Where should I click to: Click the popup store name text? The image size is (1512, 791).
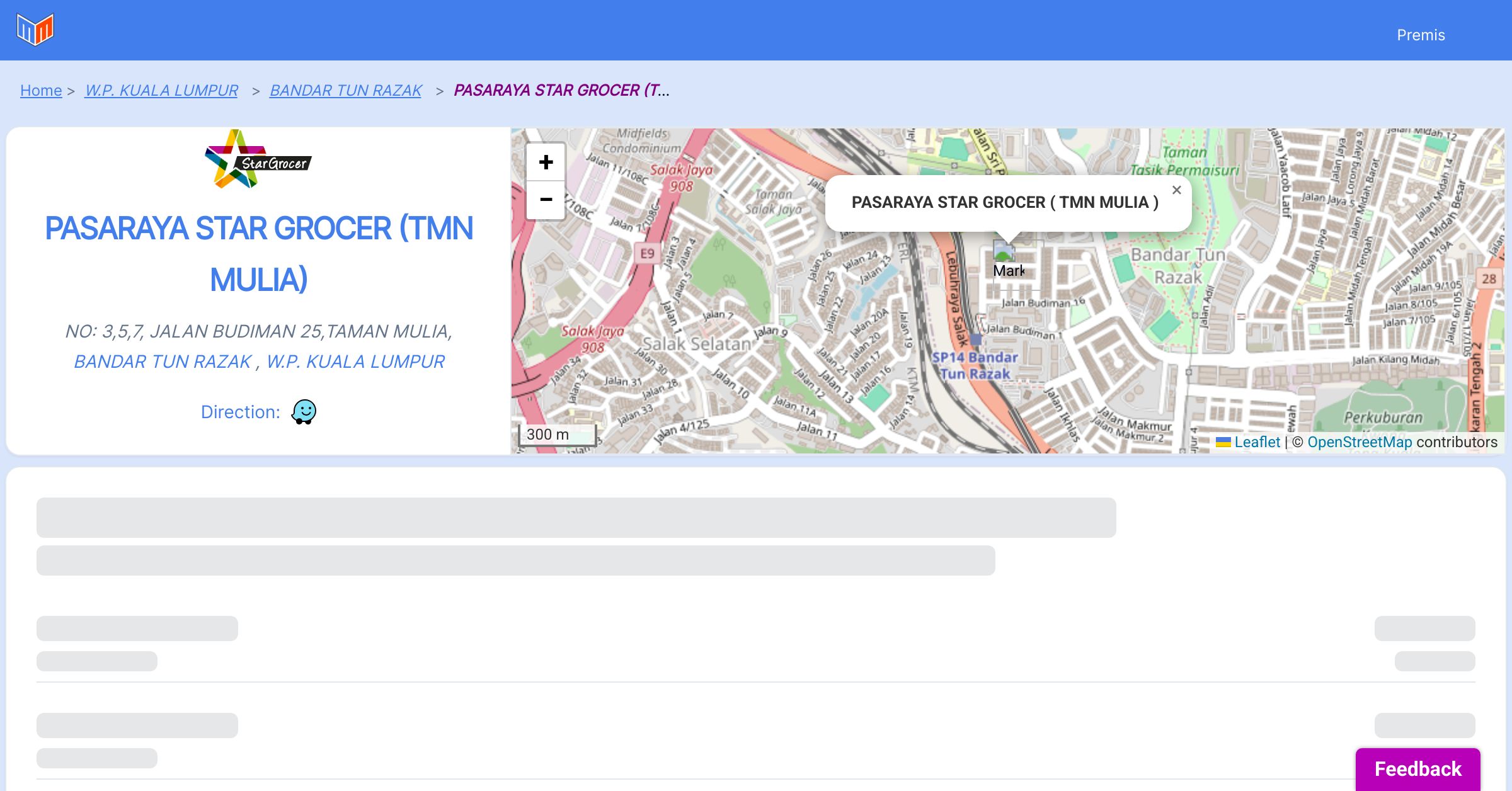point(1005,202)
